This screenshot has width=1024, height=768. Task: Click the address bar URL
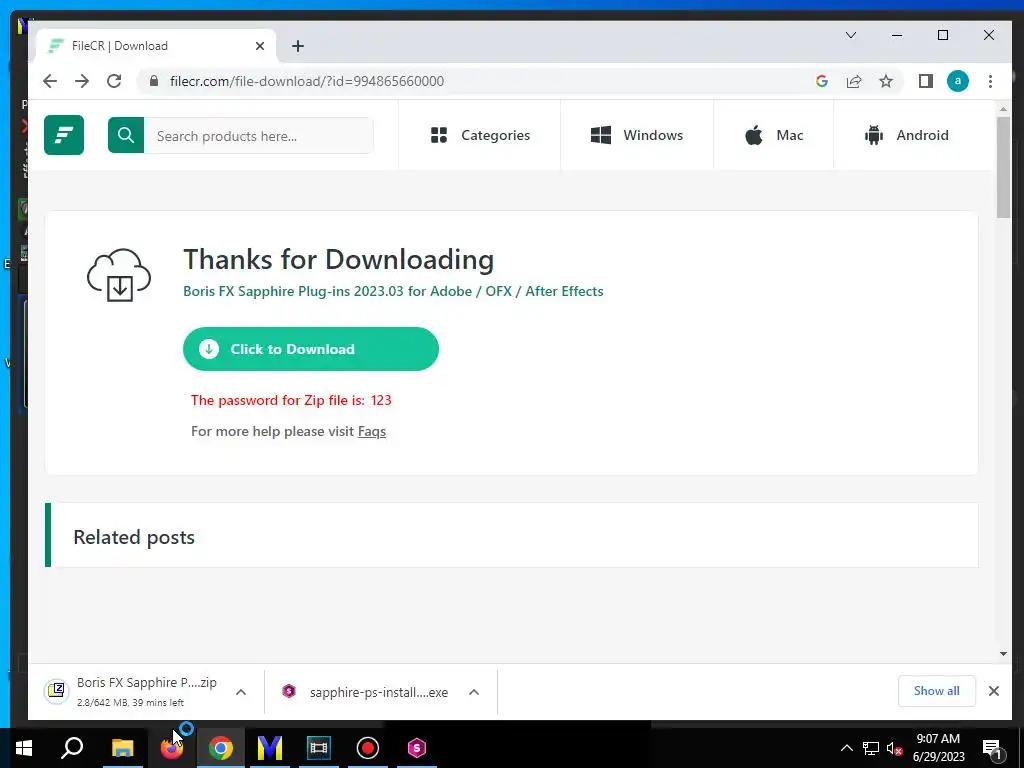[x=307, y=81]
